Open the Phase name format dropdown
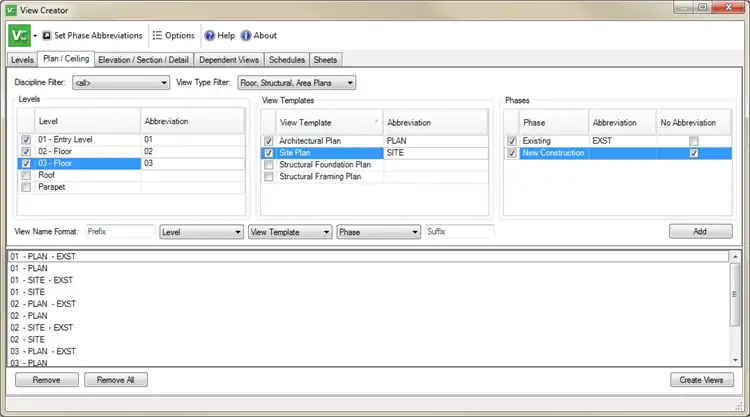The image size is (750, 417). [378, 232]
